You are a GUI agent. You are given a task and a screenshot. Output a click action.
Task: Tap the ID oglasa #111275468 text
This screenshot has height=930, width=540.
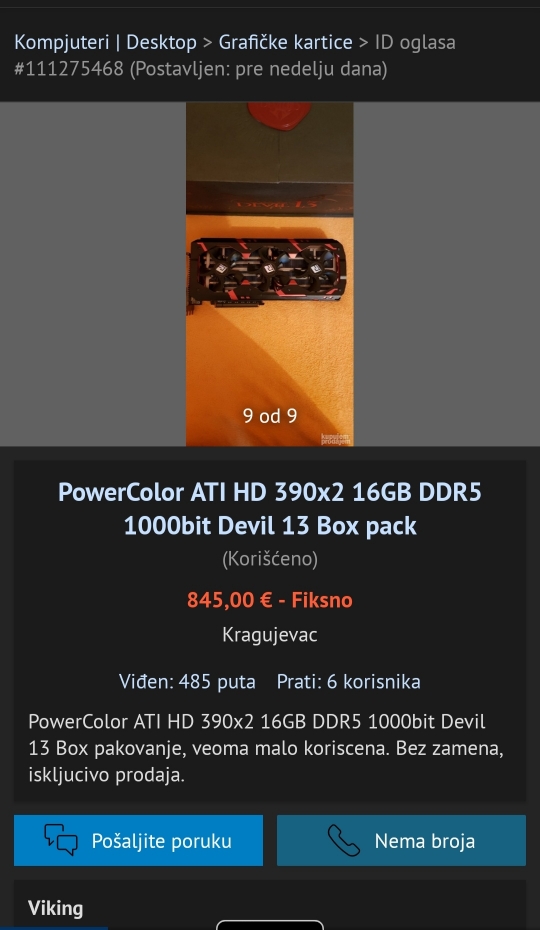[x=235, y=55]
